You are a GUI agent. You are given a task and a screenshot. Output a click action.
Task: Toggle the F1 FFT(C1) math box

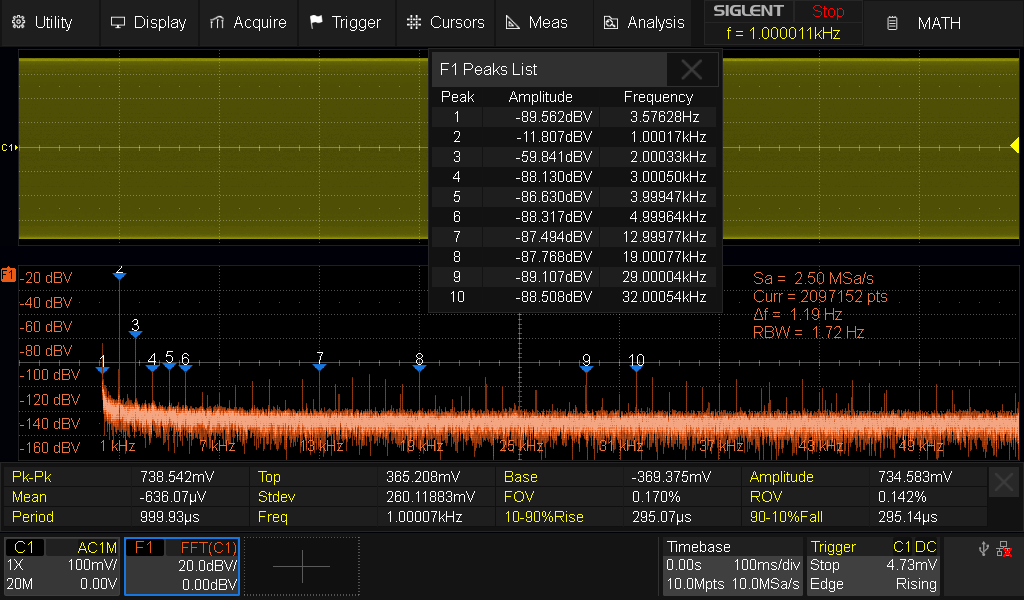(182, 566)
